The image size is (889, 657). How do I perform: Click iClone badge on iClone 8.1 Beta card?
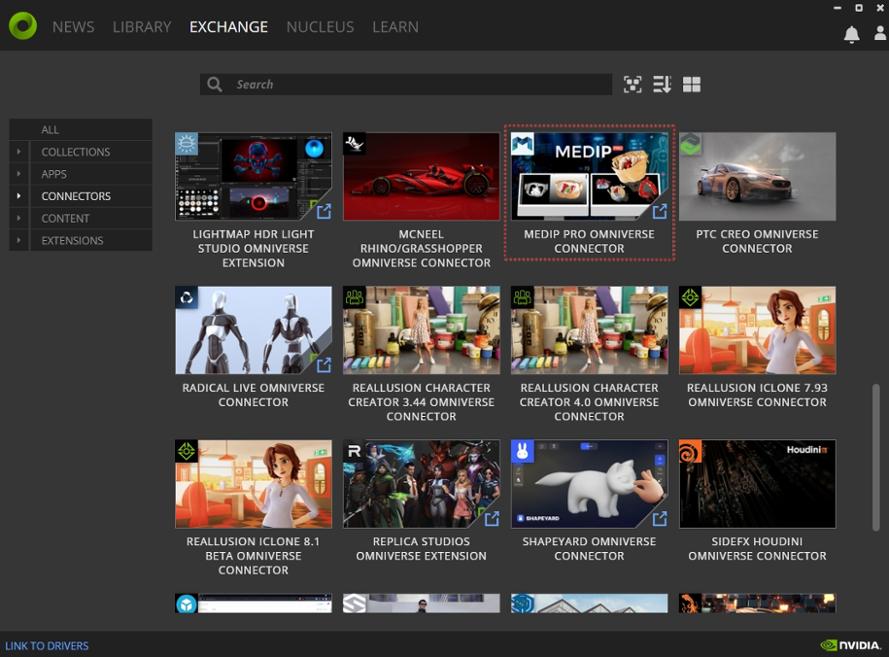(x=187, y=451)
